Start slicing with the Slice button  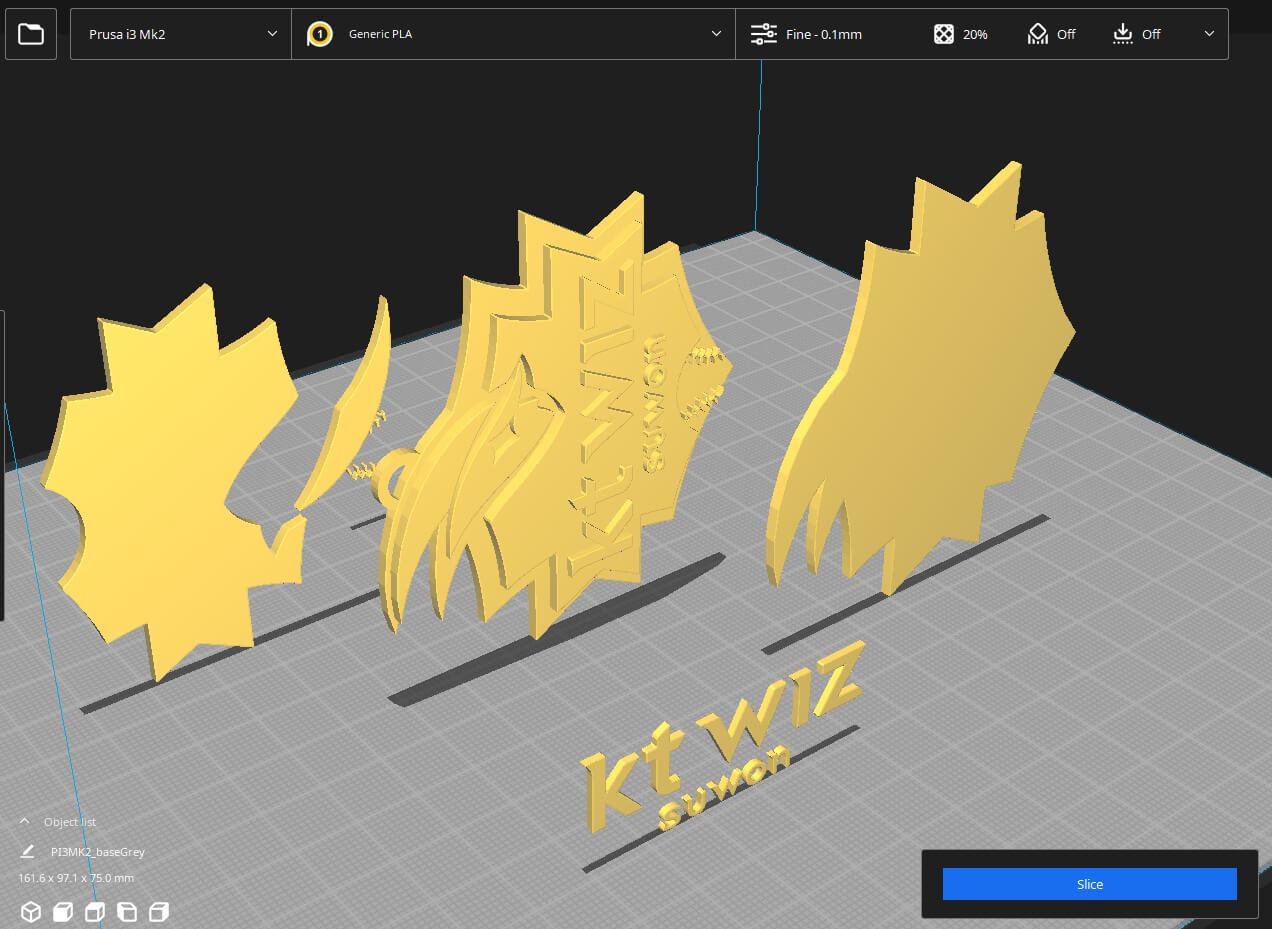(1089, 884)
